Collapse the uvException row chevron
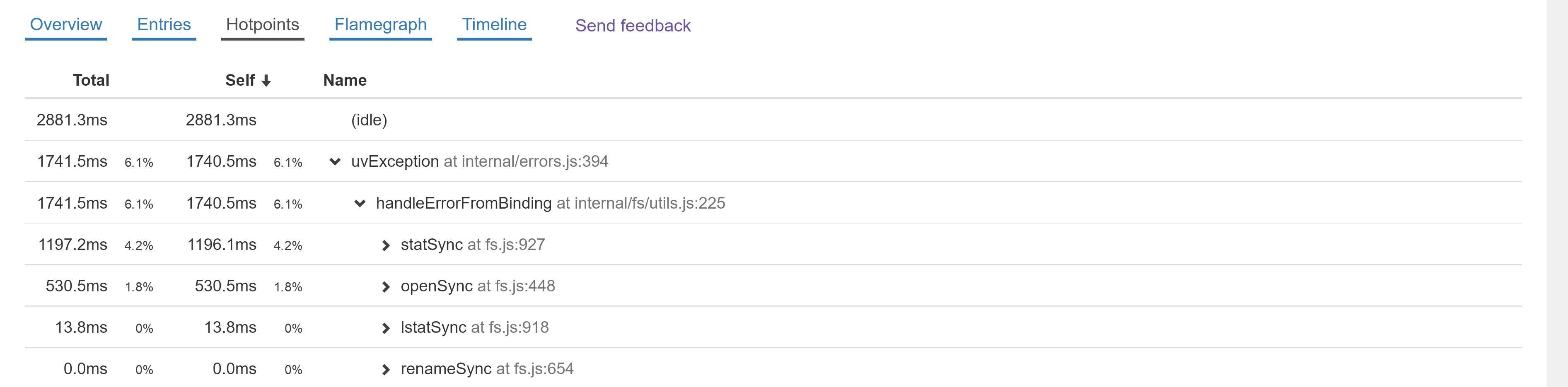 click(x=335, y=162)
